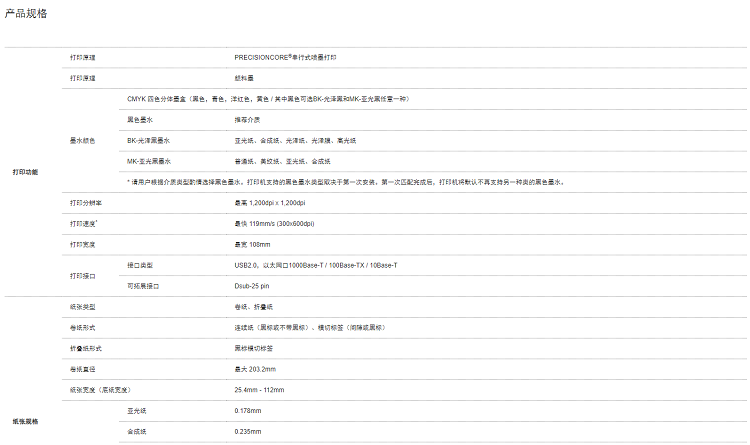Select the 黑标模切标签 value
The width and height of the screenshot is (750, 445).
pos(254,348)
